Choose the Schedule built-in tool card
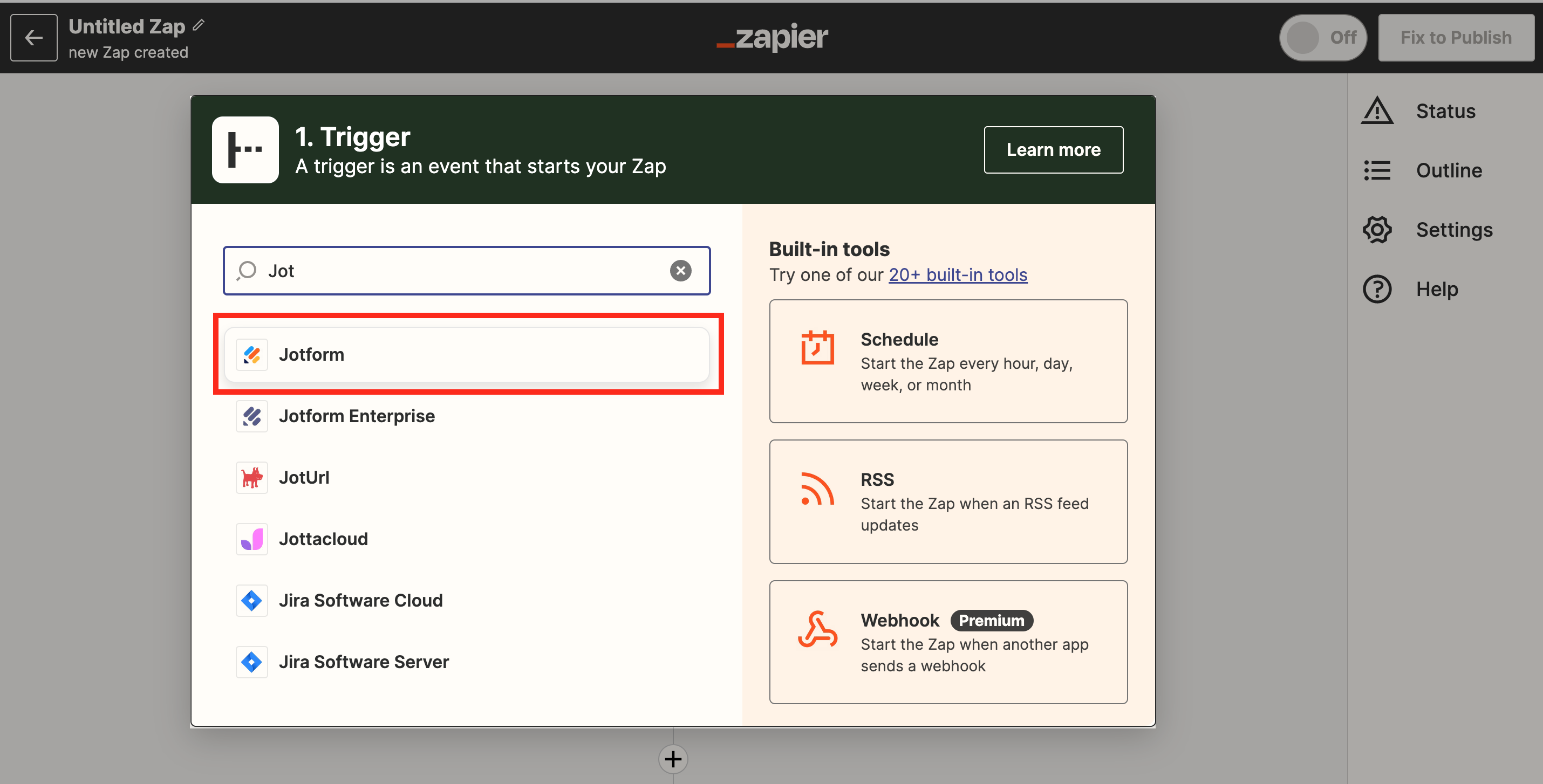 948,361
